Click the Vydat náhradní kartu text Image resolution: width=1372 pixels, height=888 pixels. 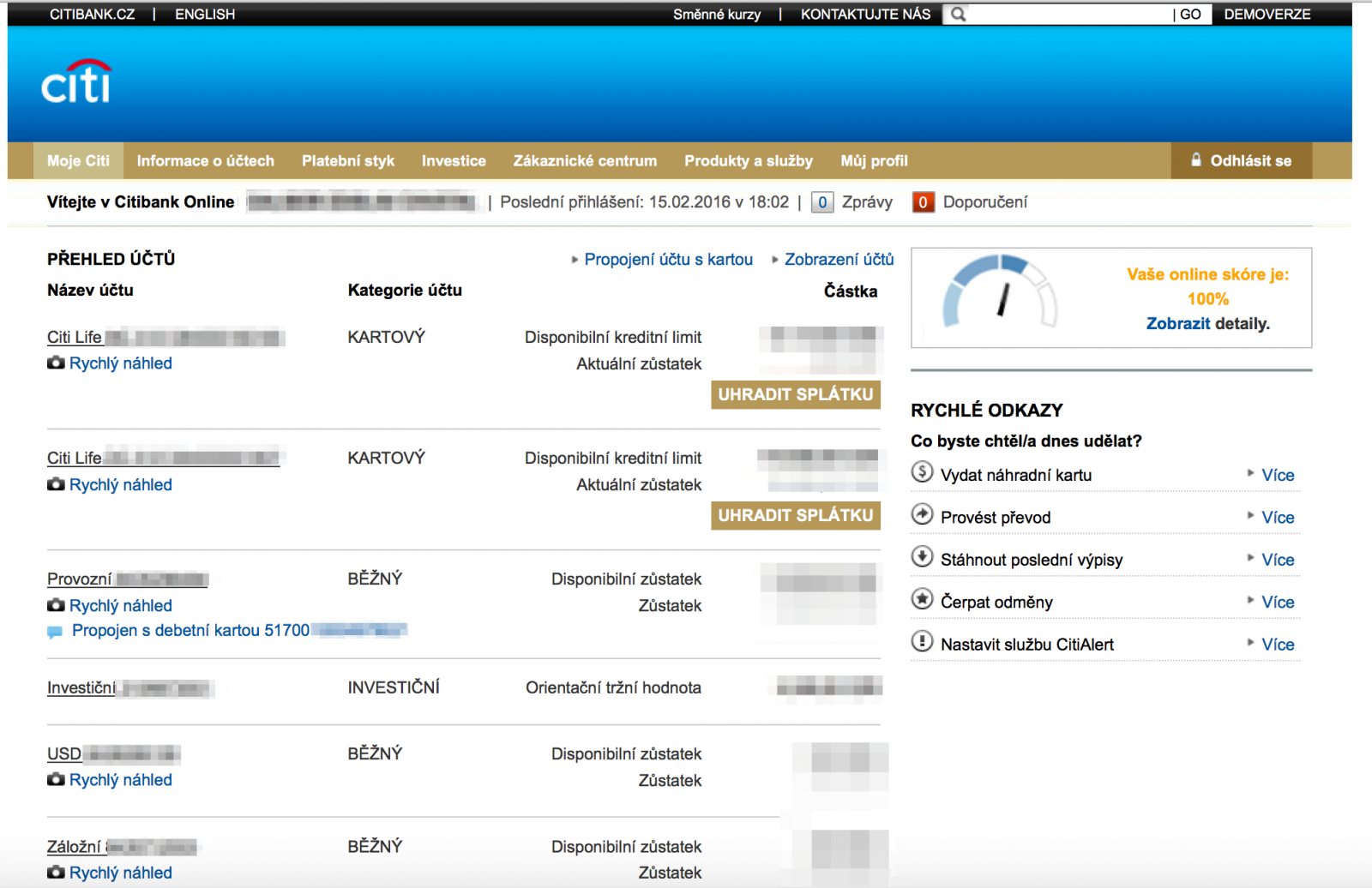[1016, 475]
